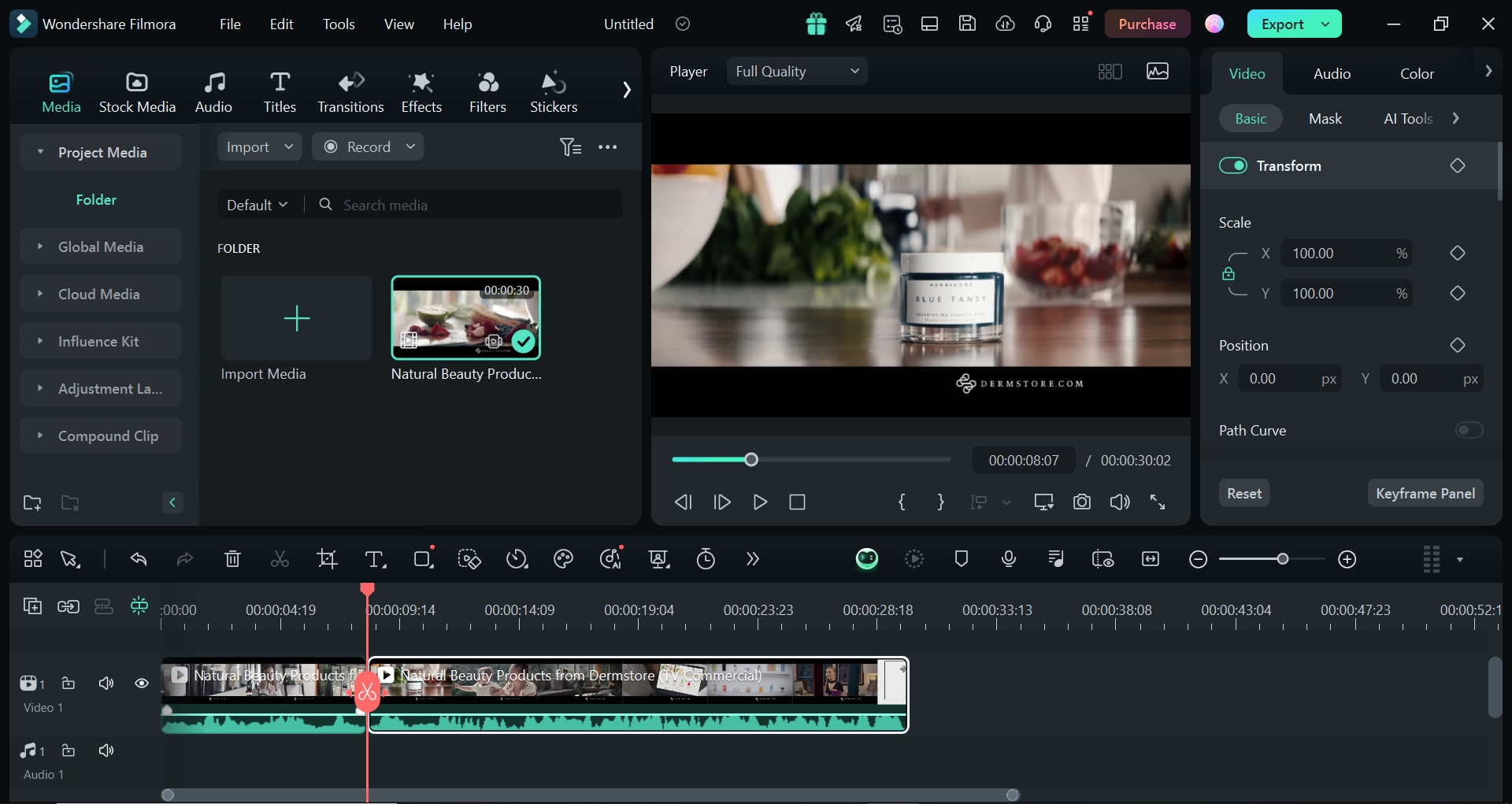Open the Export dropdown arrow
1512x804 pixels.
(x=1326, y=24)
